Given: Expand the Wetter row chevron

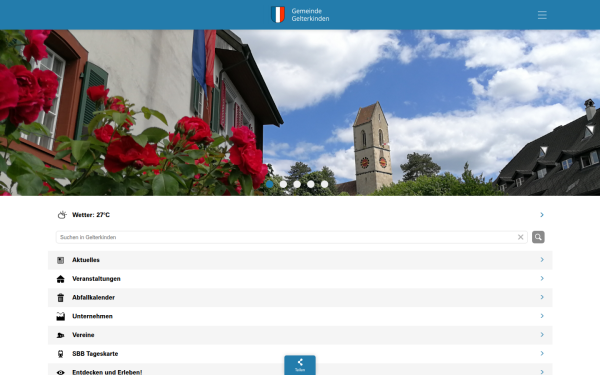Looking at the screenshot, I should (542, 215).
